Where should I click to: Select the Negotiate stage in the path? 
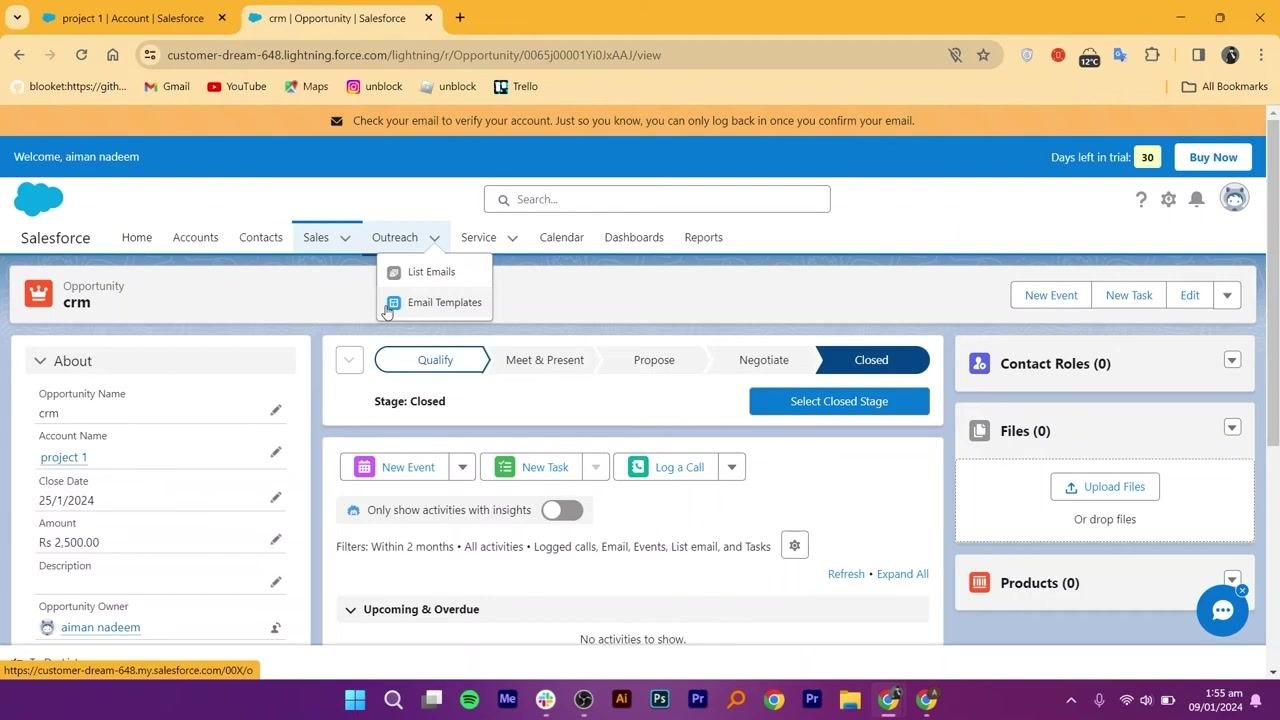764,360
